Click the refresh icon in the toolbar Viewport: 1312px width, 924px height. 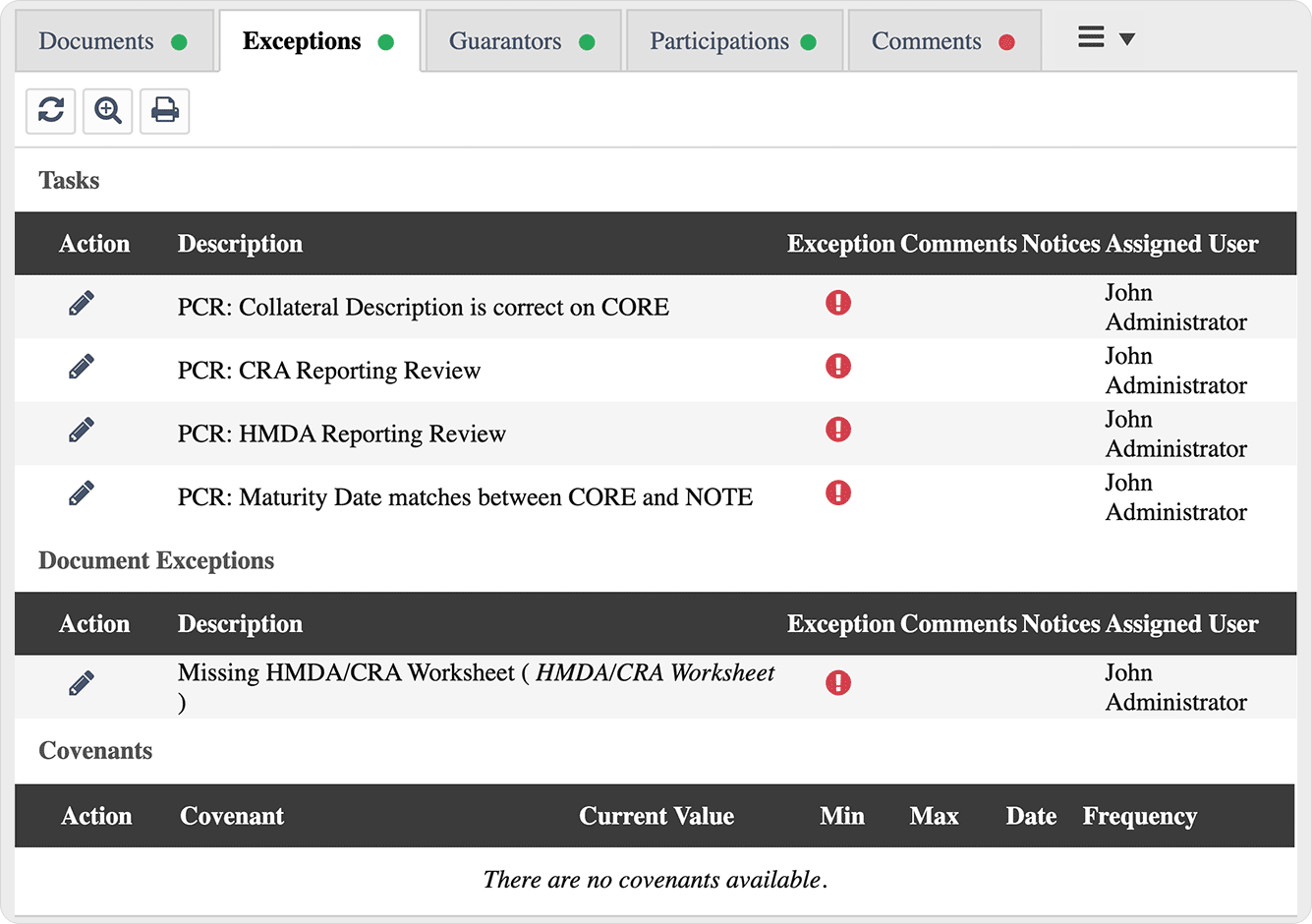[x=51, y=110]
